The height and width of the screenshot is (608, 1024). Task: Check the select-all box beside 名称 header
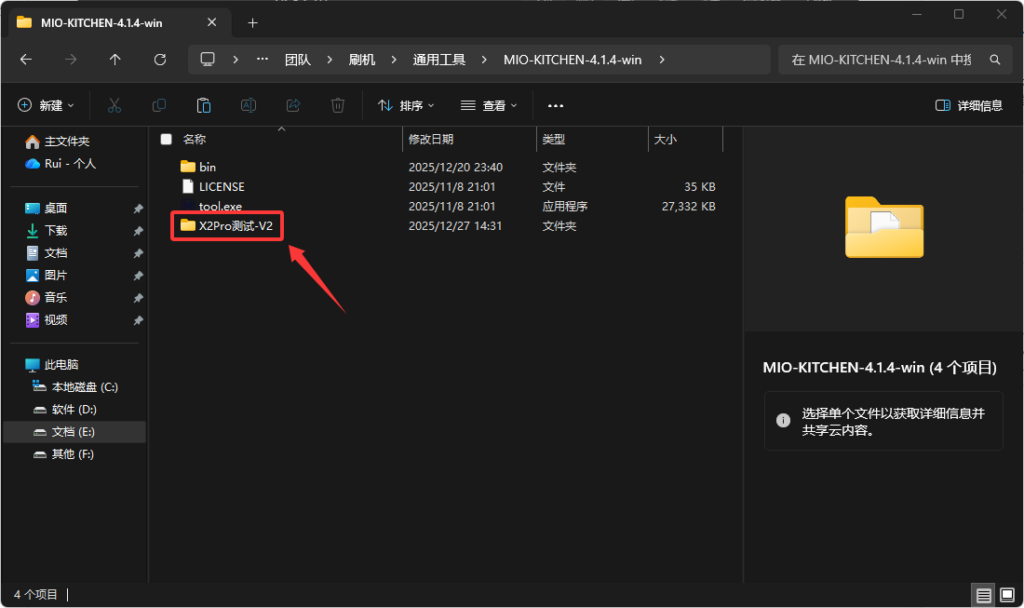coord(166,138)
